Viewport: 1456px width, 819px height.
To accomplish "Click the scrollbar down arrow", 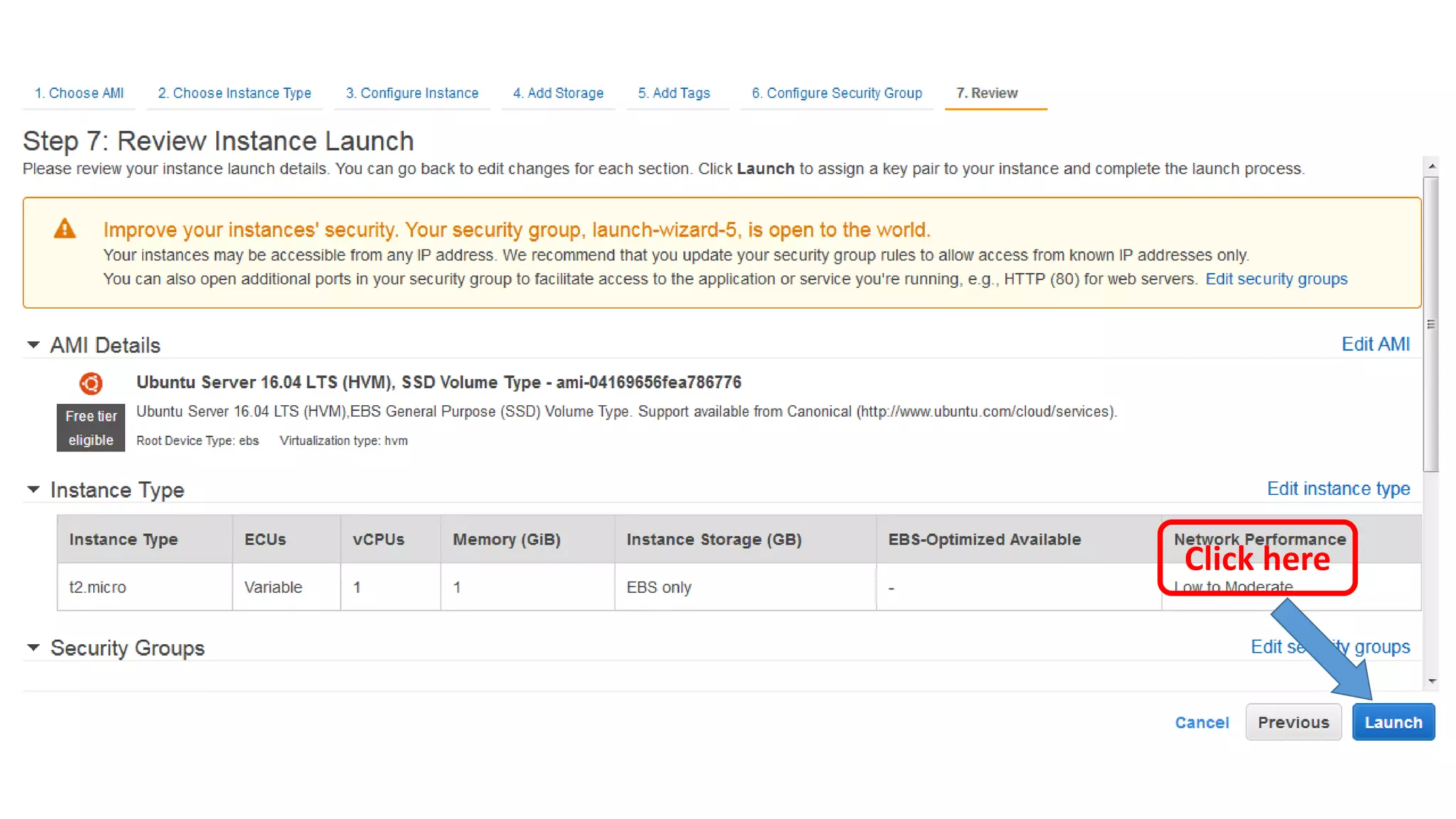I will (x=1432, y=681).
